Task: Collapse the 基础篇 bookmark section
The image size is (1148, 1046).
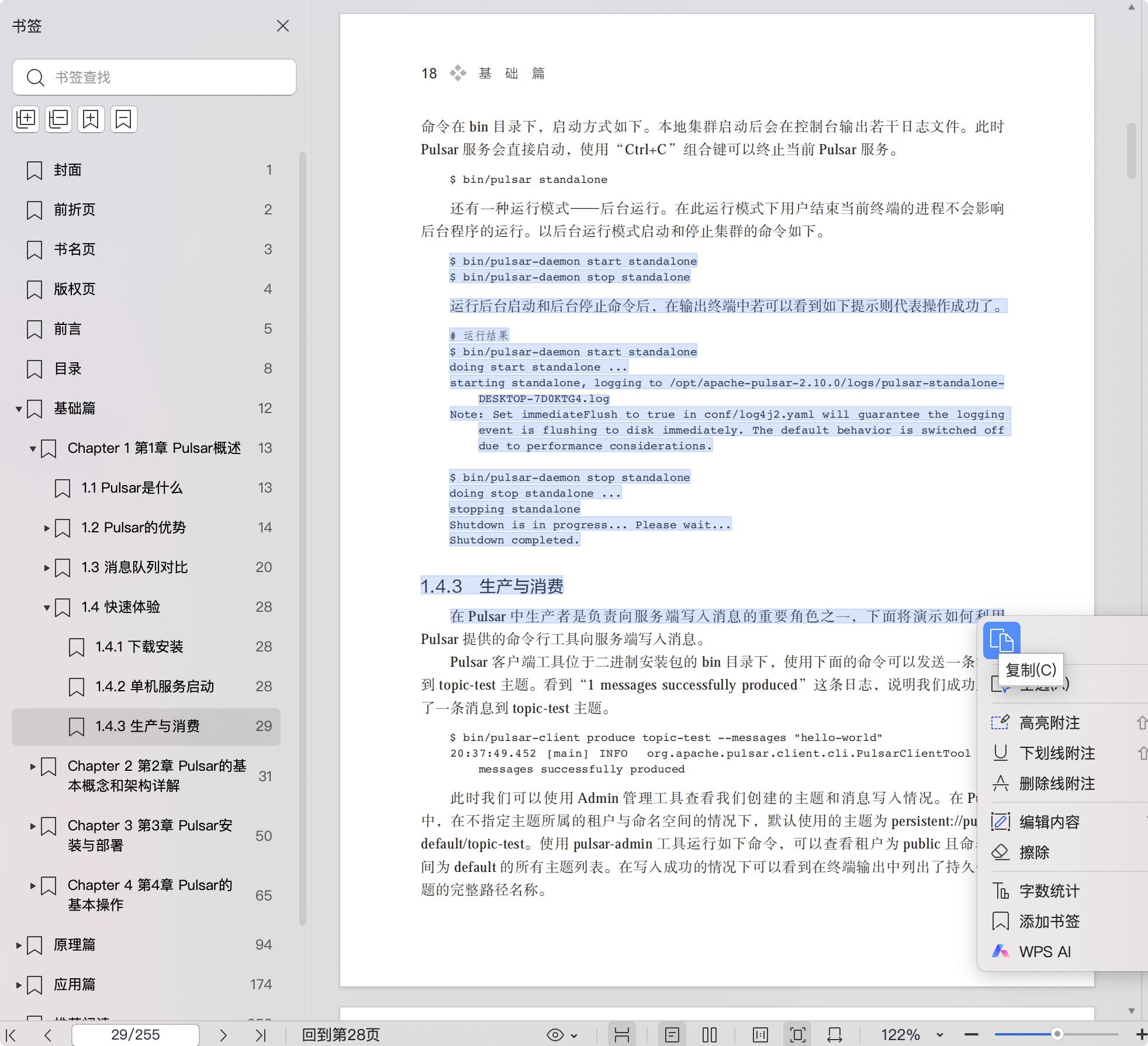Action: point(19,408)
